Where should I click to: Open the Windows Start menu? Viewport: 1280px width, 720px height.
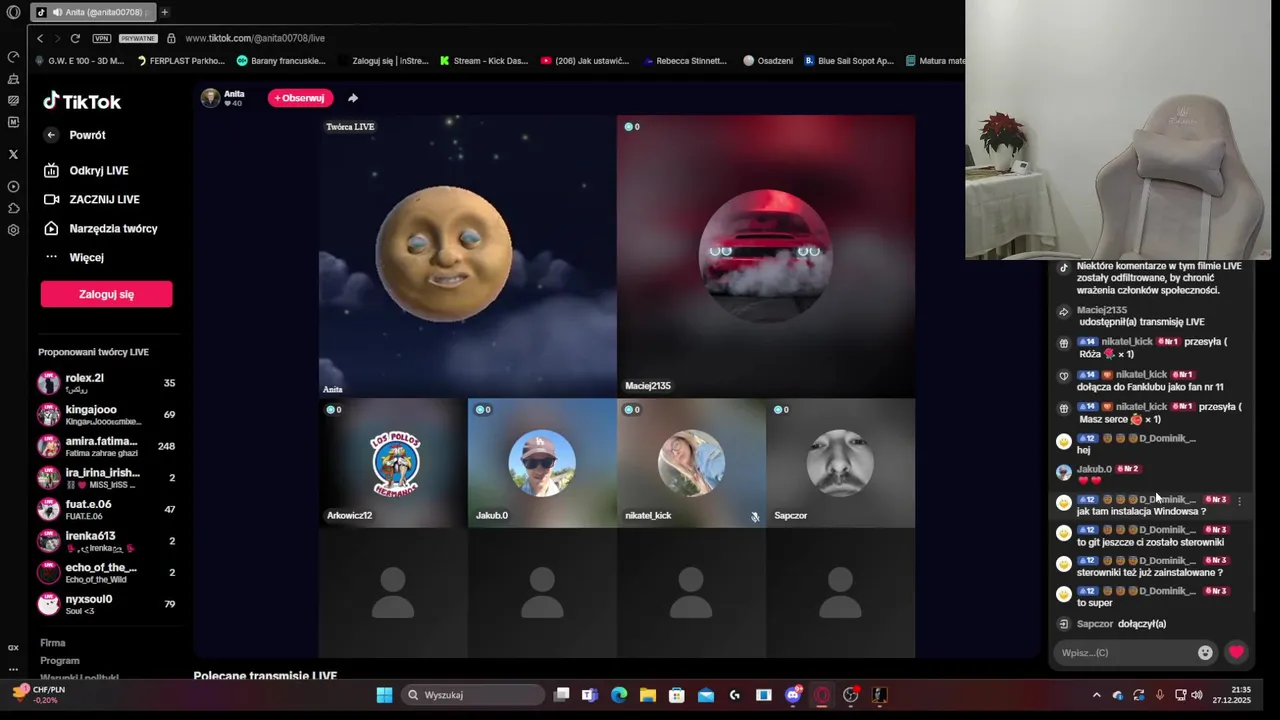click(x=384, y=695)
